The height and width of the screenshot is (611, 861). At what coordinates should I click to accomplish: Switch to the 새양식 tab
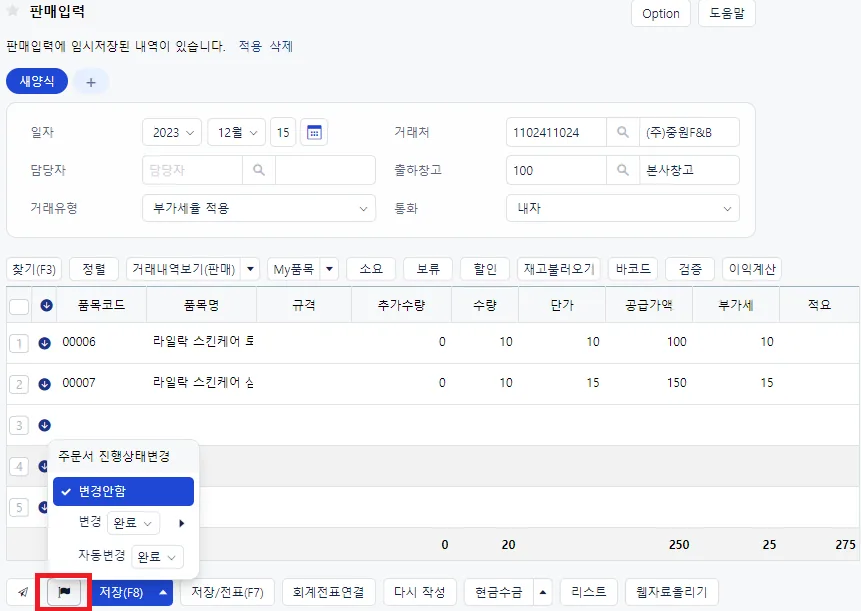pyautogui.click(x=37, y=81)
